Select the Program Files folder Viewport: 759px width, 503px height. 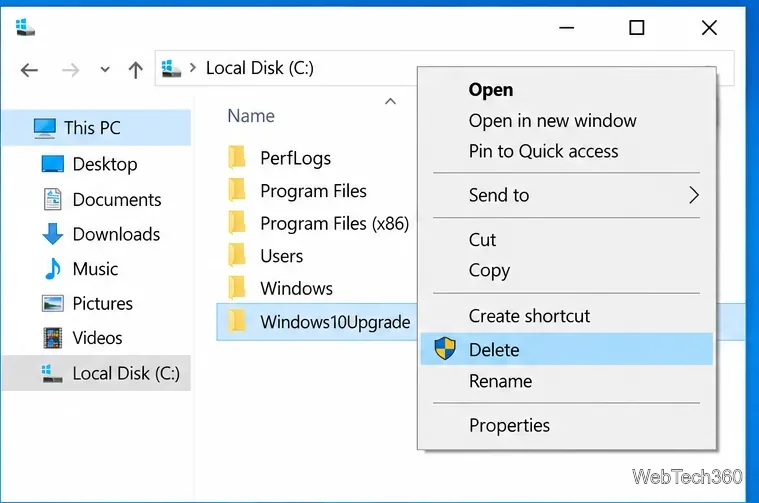click(313, 191)
